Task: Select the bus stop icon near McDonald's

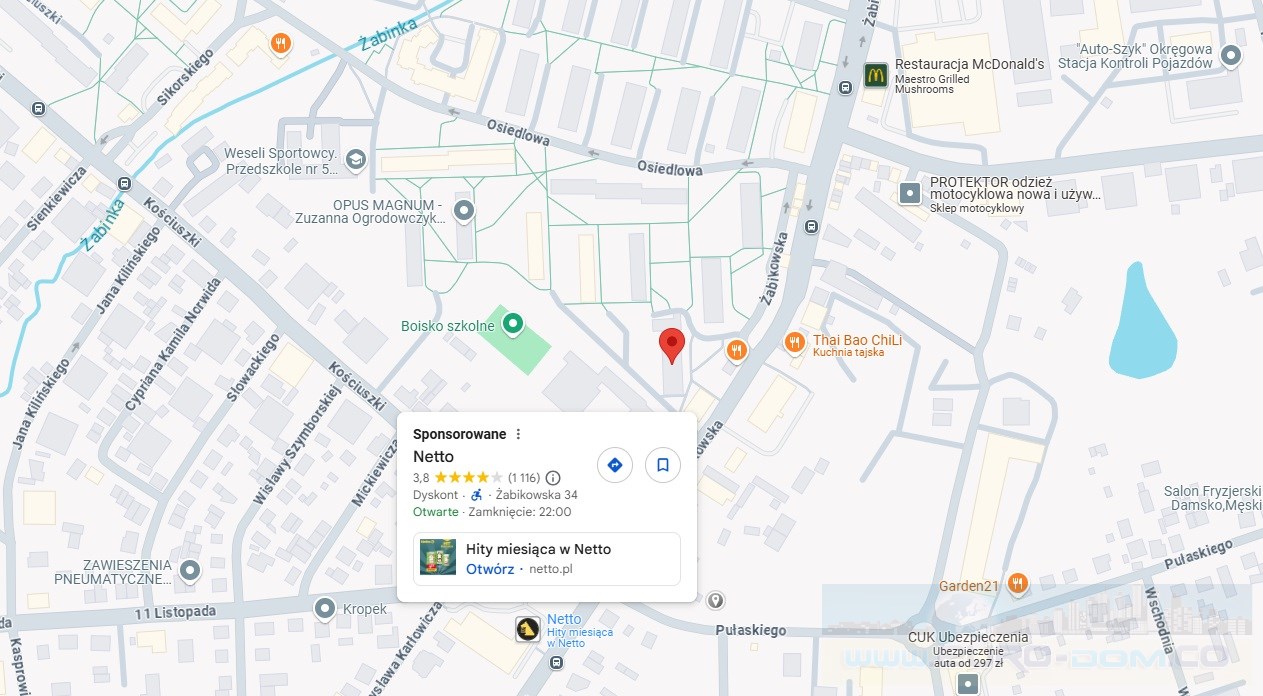Action: tap(845, 87)
